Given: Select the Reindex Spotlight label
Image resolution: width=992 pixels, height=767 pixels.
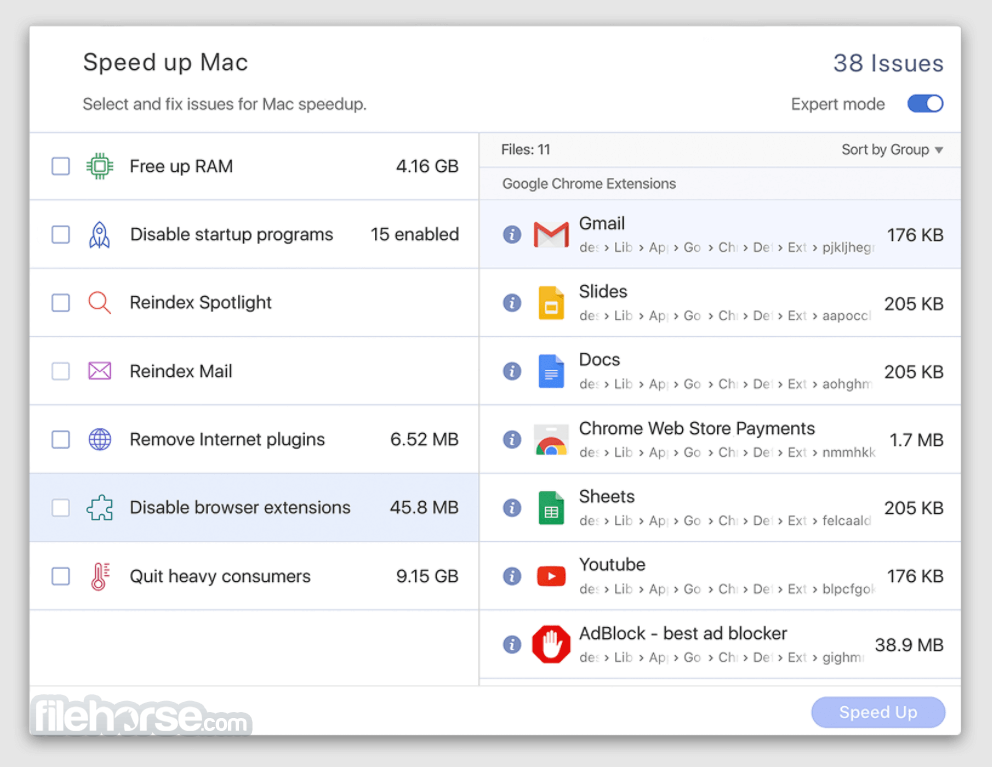Looking at the screenshot, I should (x=201, y=302).
